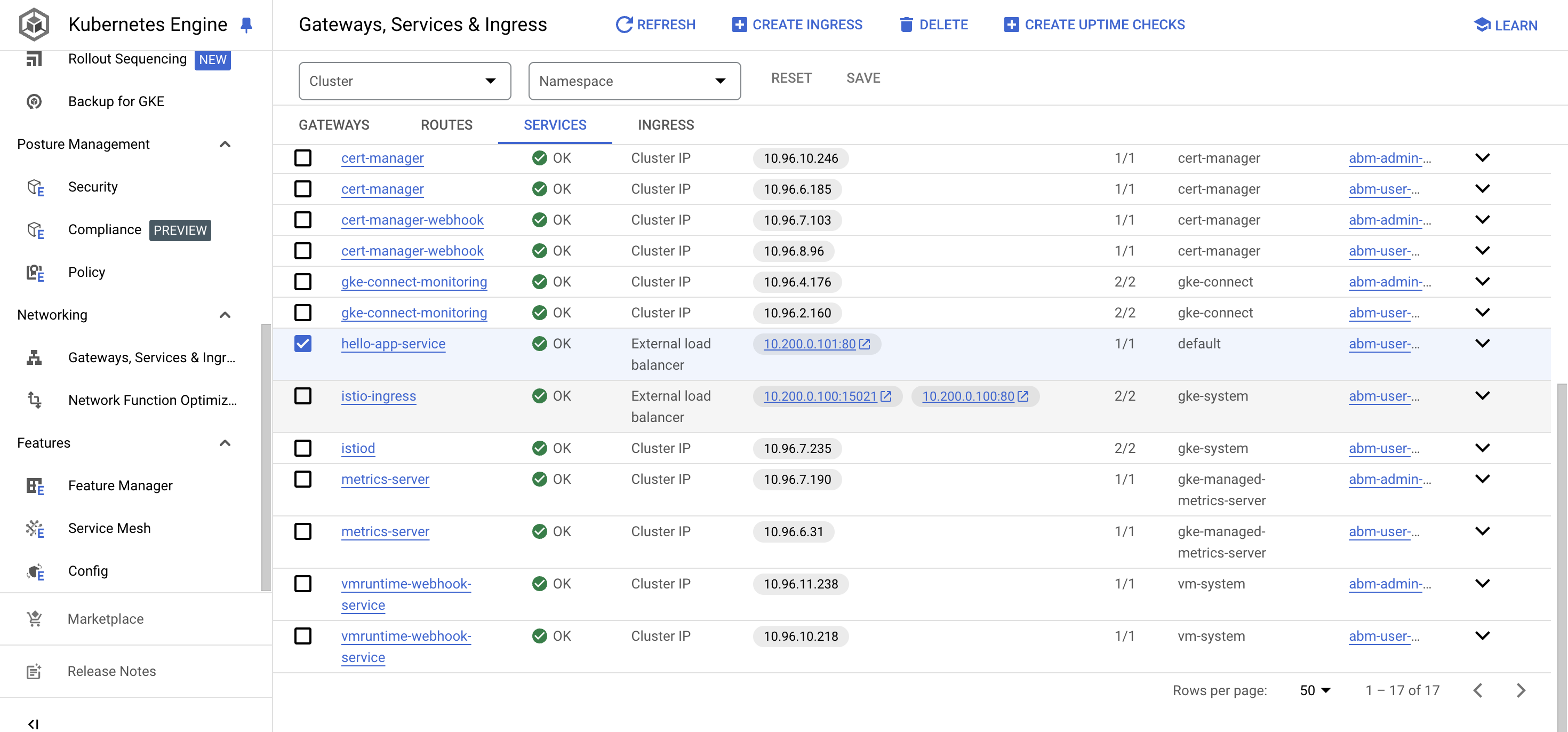Open the Service Mesh icon

(x=35, y=528)
